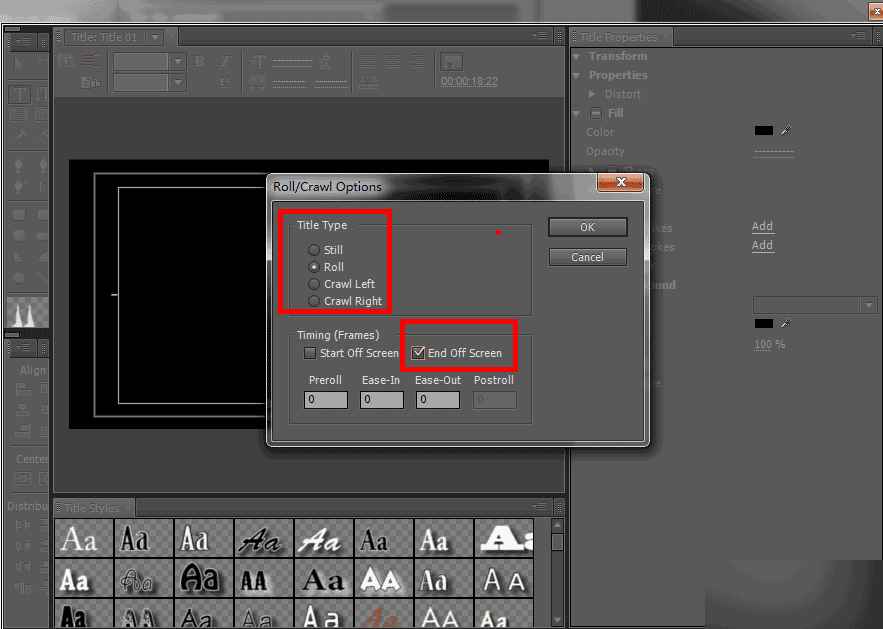The width and height of the screenshot is (883, 629).
Task: Collapse the Transform section
Action: [x=577, y=56]
